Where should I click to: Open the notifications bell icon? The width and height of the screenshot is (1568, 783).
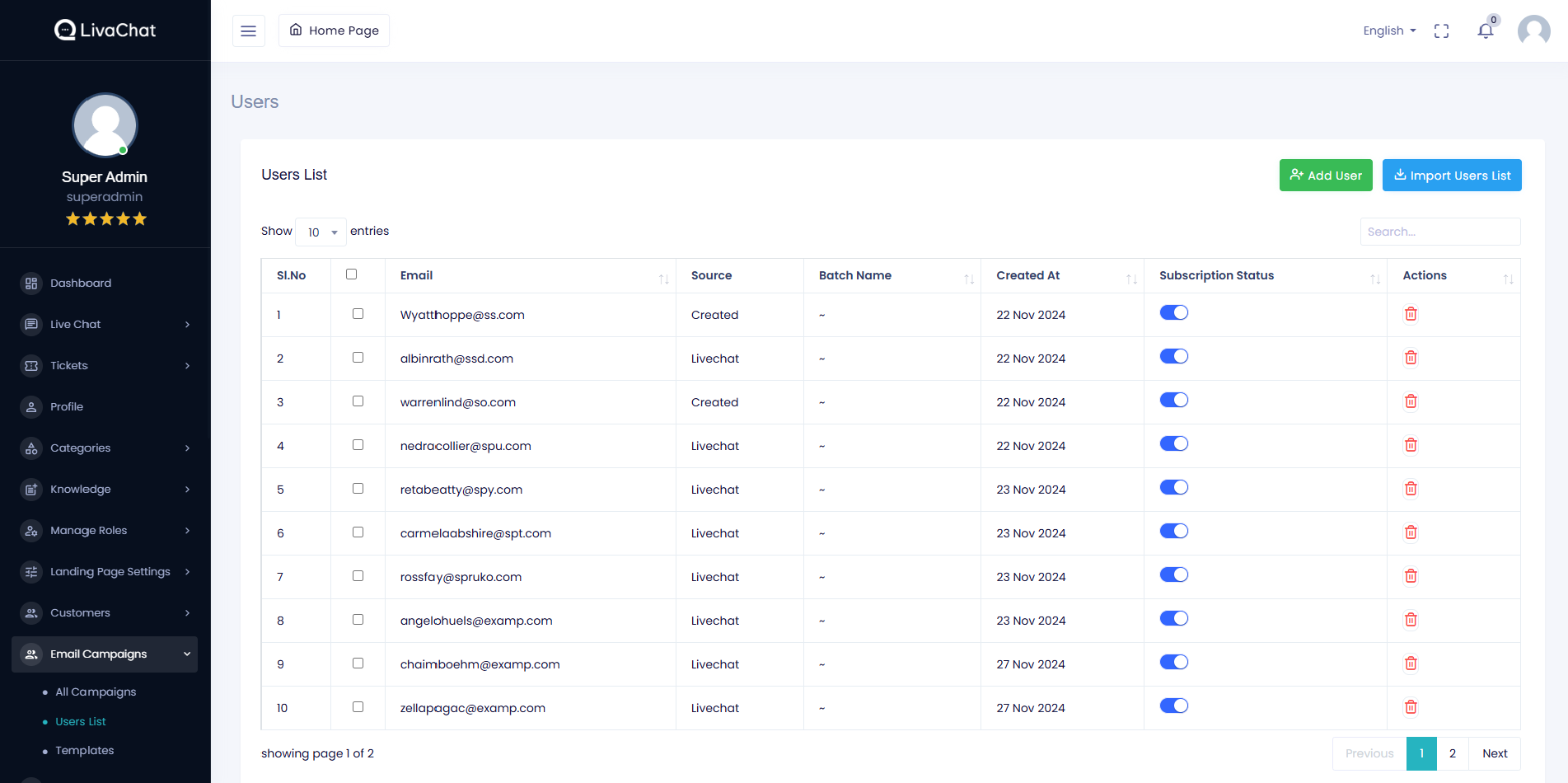click(x=1485, y=31)
